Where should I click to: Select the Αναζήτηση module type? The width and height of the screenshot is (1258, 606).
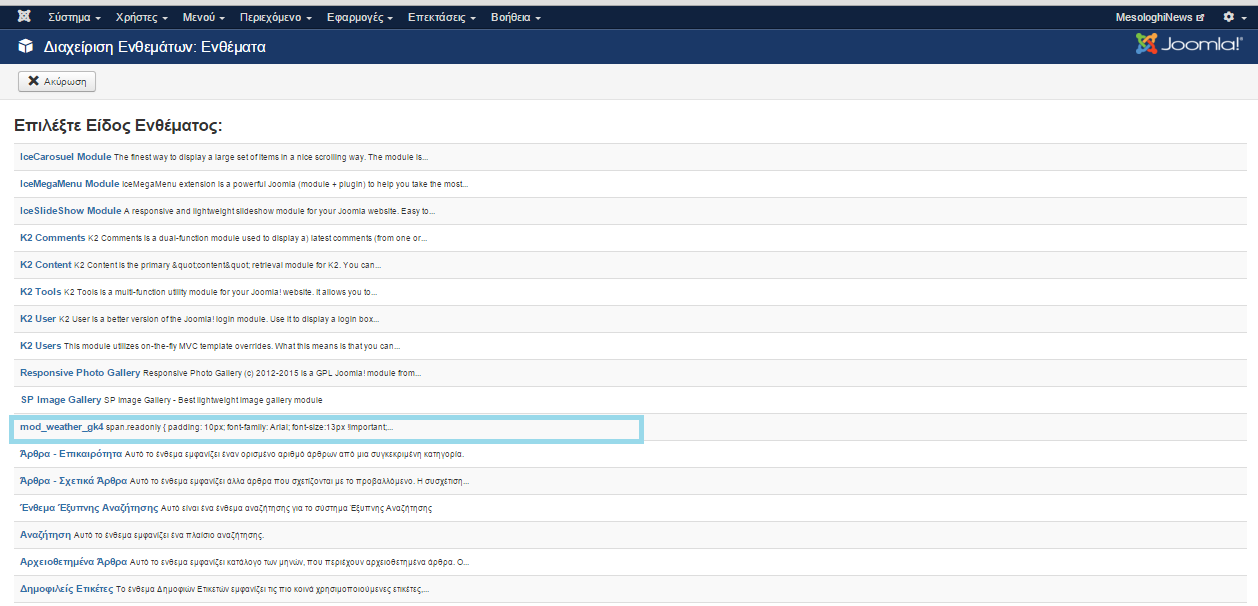46,535
